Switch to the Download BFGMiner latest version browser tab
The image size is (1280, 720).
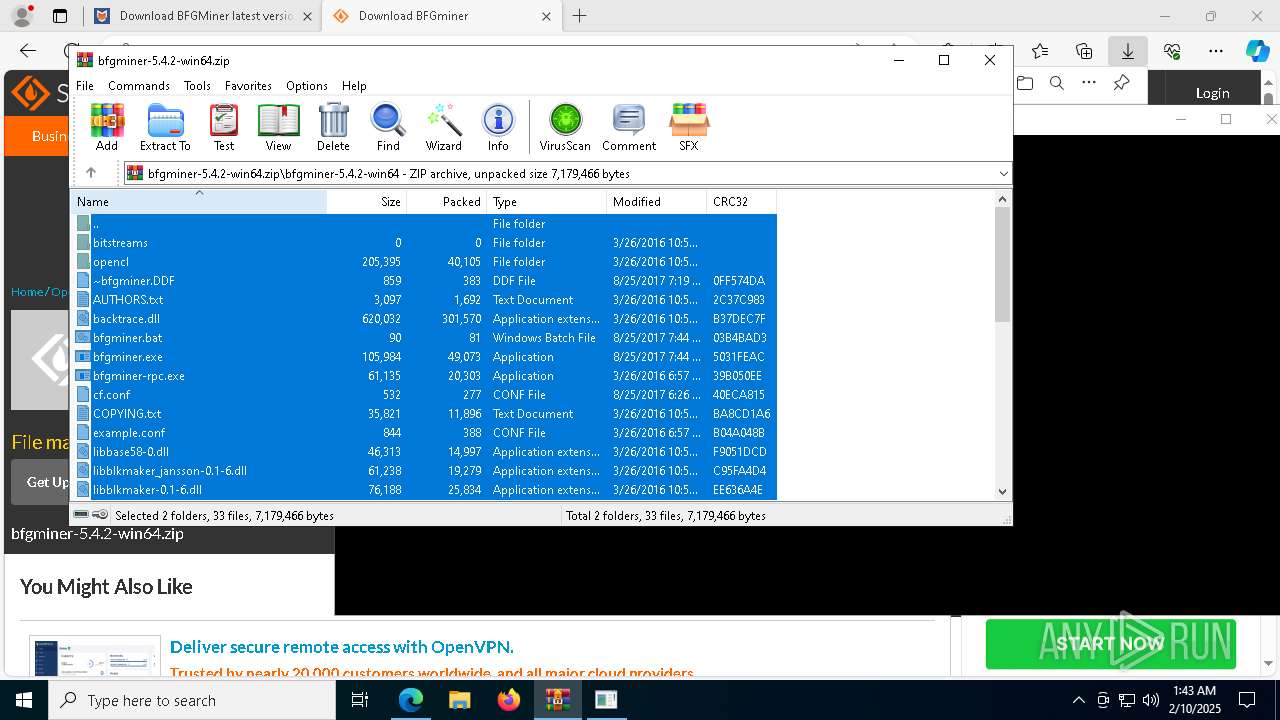coord(206,16)
